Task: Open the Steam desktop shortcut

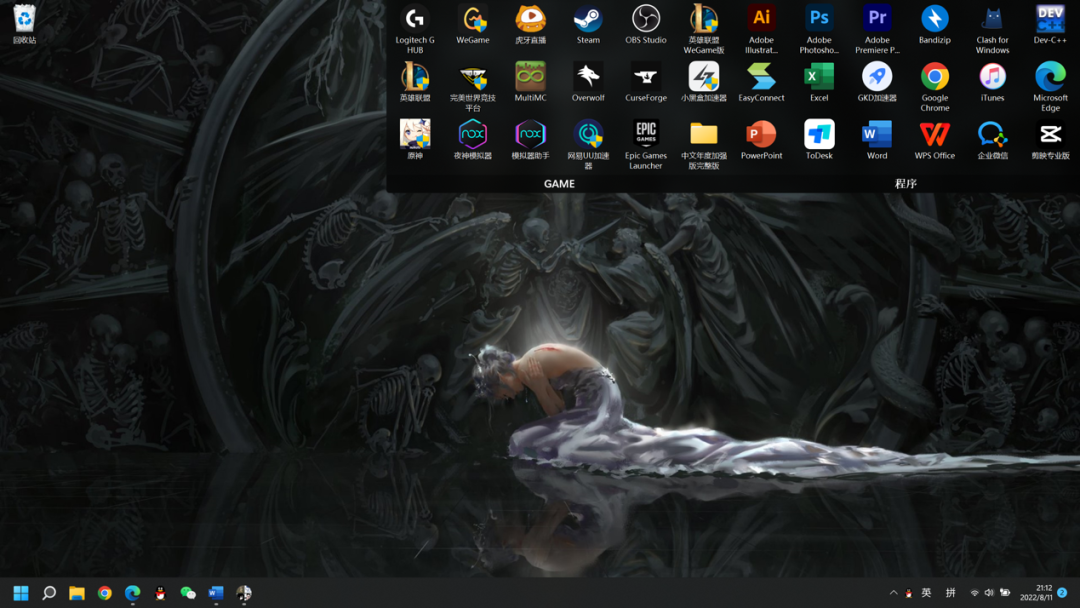Action: tap(588, 20)
